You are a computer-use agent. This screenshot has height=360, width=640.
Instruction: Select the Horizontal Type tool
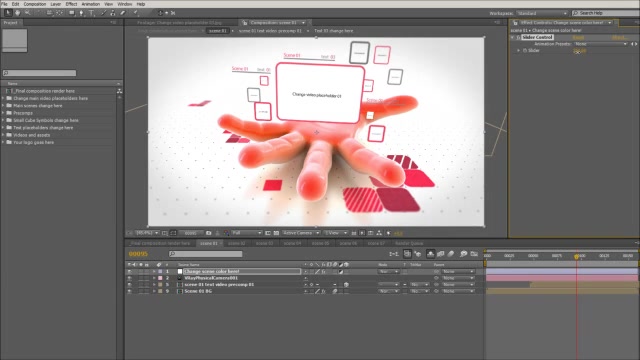(x=91, y=13)
